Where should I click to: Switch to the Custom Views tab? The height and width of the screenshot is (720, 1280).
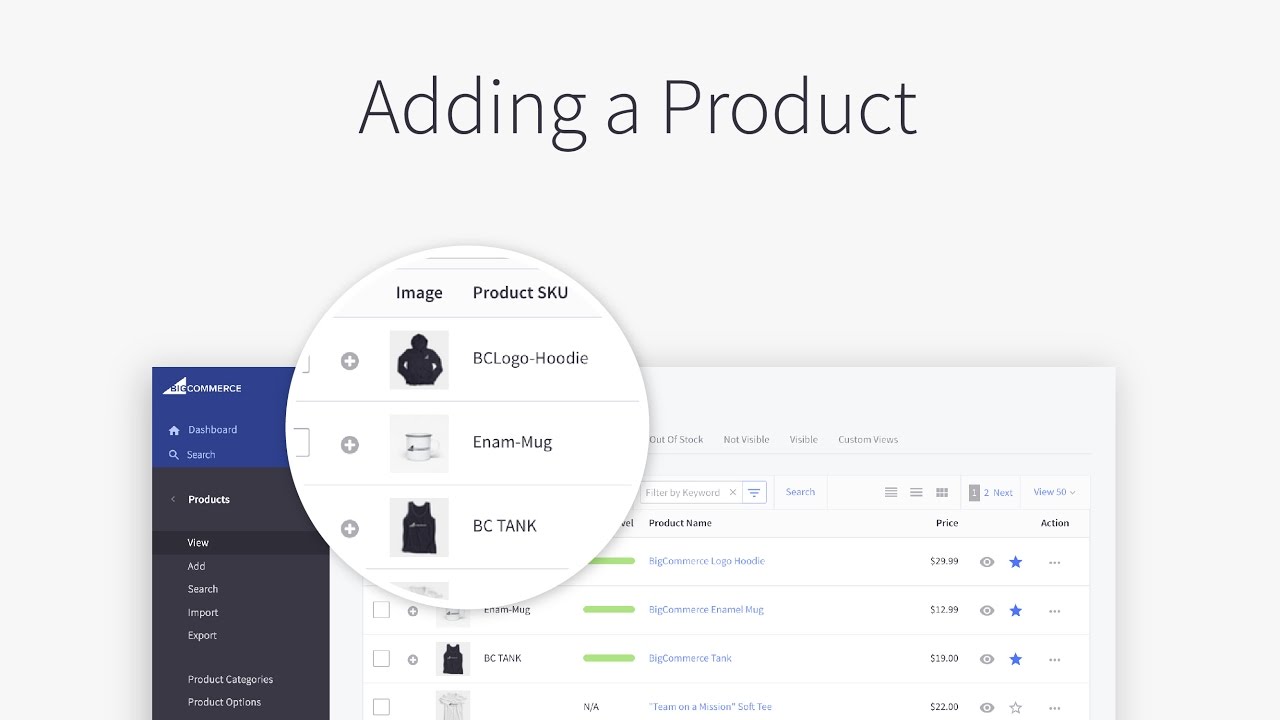pyautogui.click(x=868, y=440)
